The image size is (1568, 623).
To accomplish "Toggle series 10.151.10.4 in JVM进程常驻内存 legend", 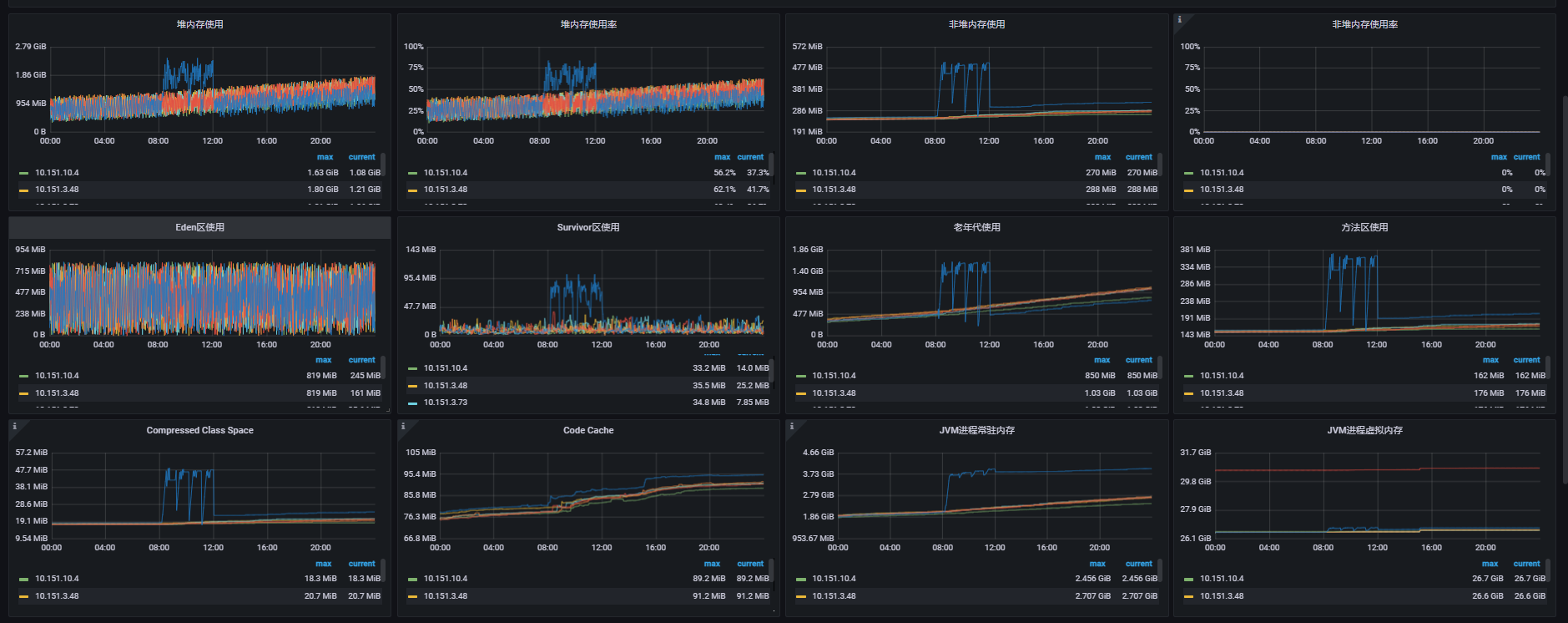I will pos(834,579).
